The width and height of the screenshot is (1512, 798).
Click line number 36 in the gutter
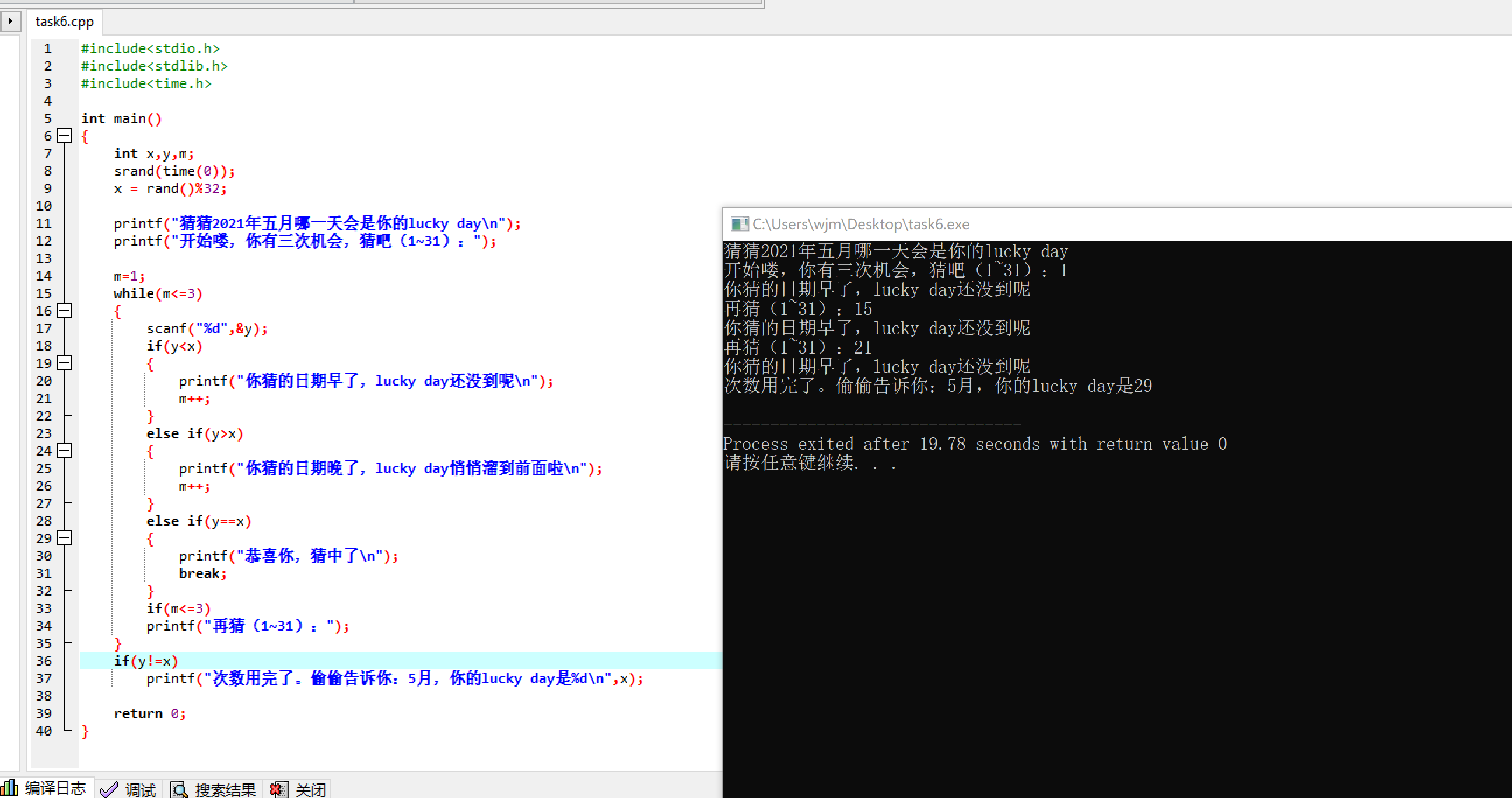coord(44,661)
